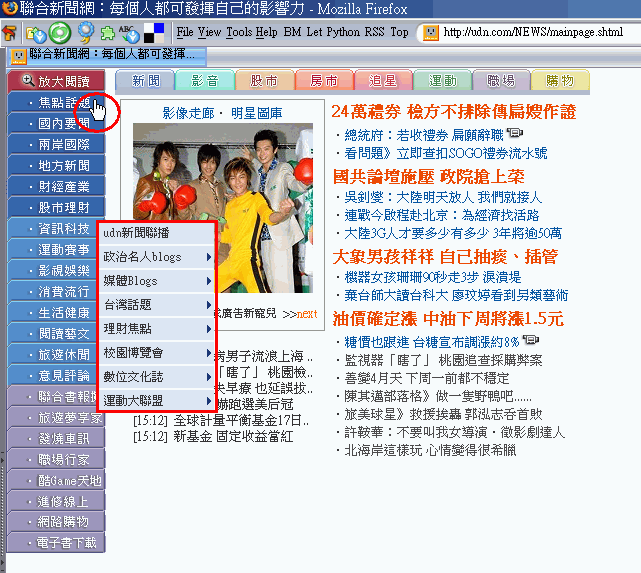Open the Let menu
The image size is (641, 573).
coord(314,32)
